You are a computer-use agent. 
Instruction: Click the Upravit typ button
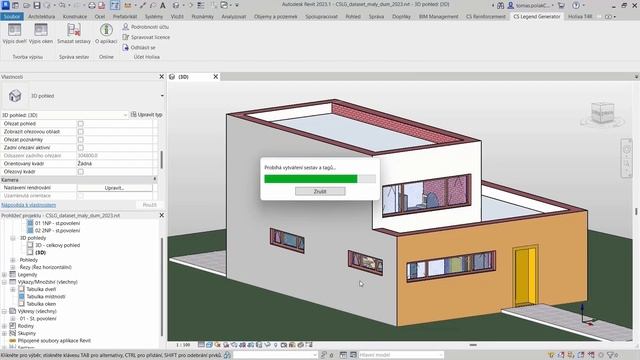pos(147,115)
